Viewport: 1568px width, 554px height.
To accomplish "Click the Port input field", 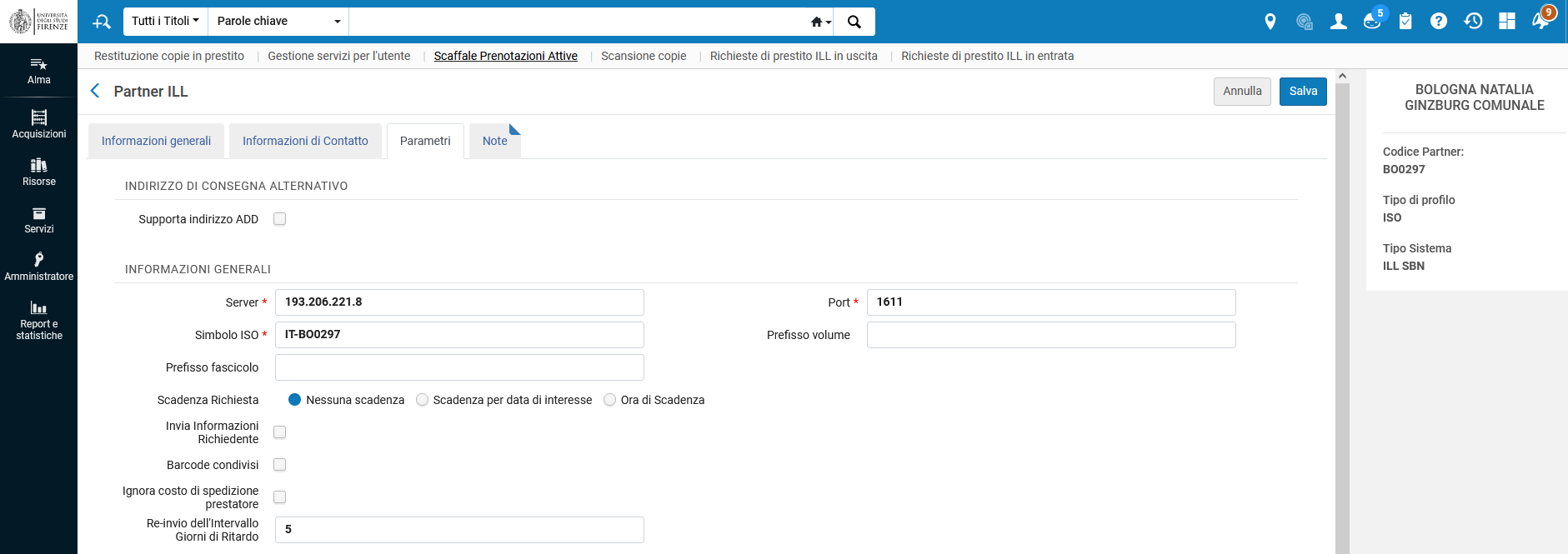I will click(1051, 302).
